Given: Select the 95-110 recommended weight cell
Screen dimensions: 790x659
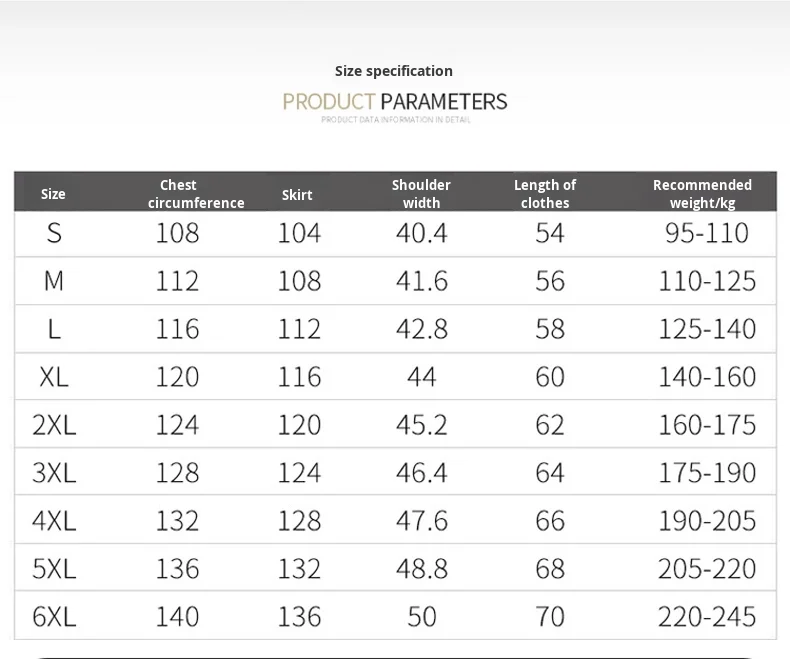Looking at the screenshot, I should click(x=706, y=233).
